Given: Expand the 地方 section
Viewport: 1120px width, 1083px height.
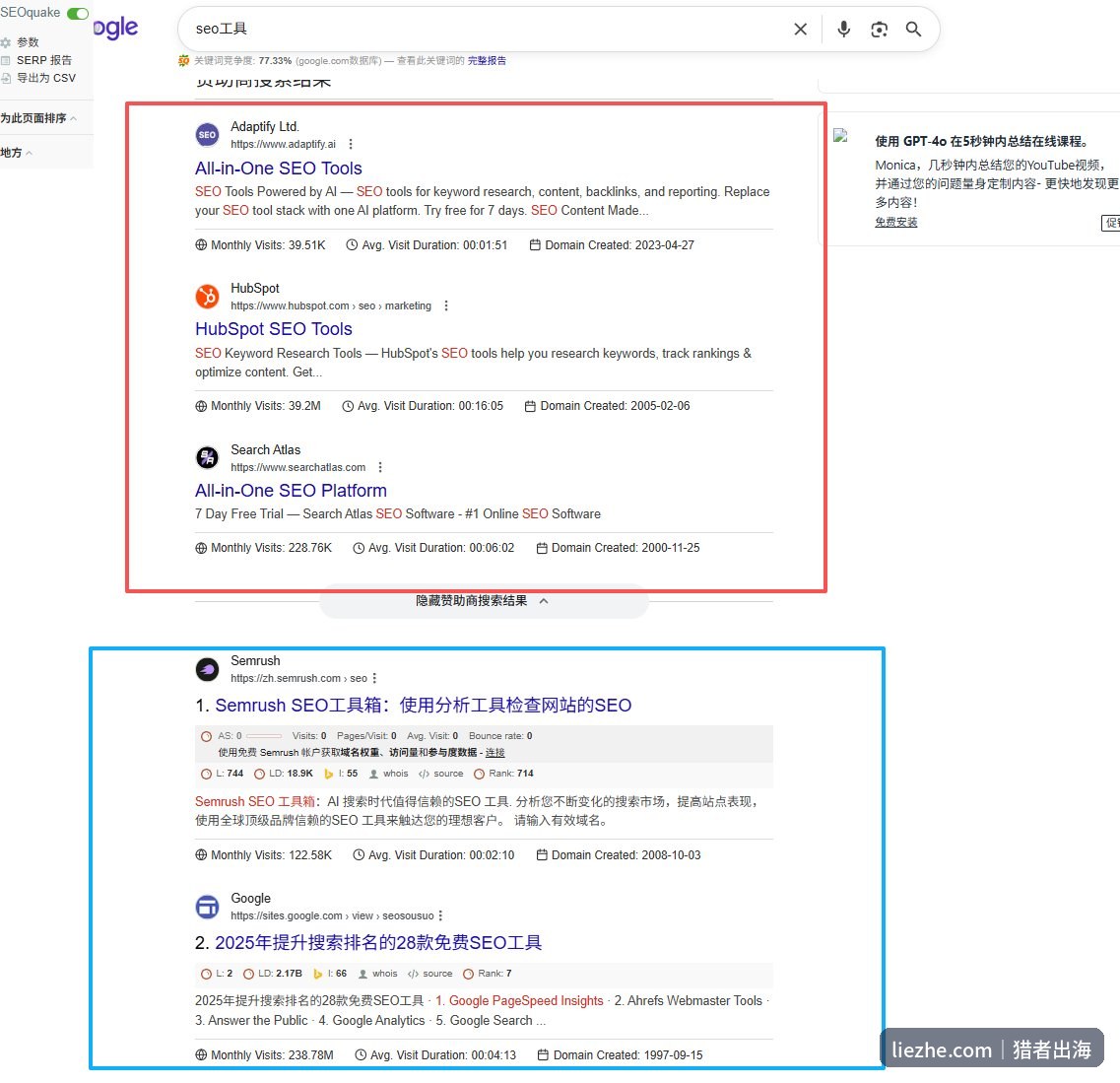Looking at the screenshot, I should tap(16, 152).
